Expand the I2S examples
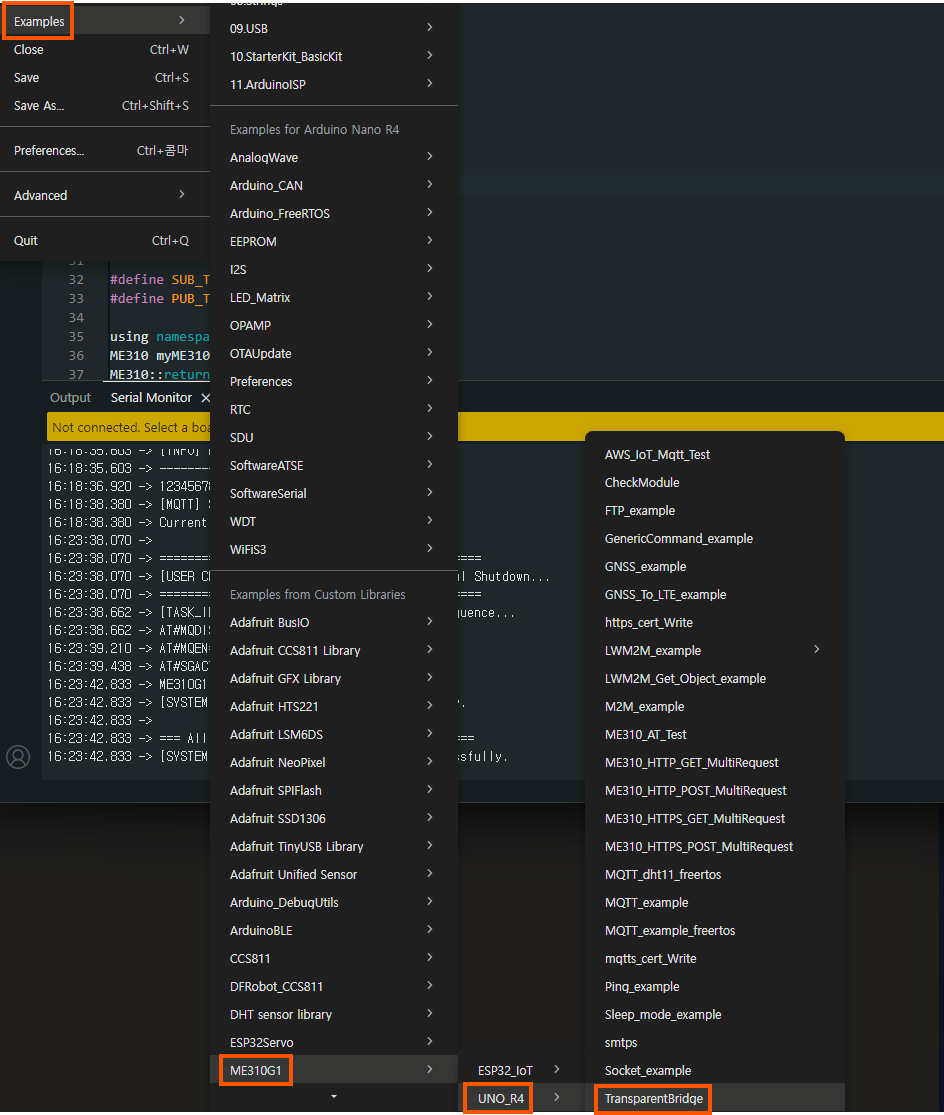The width and height of the screenshot is (944, 1115). [333, 270]
